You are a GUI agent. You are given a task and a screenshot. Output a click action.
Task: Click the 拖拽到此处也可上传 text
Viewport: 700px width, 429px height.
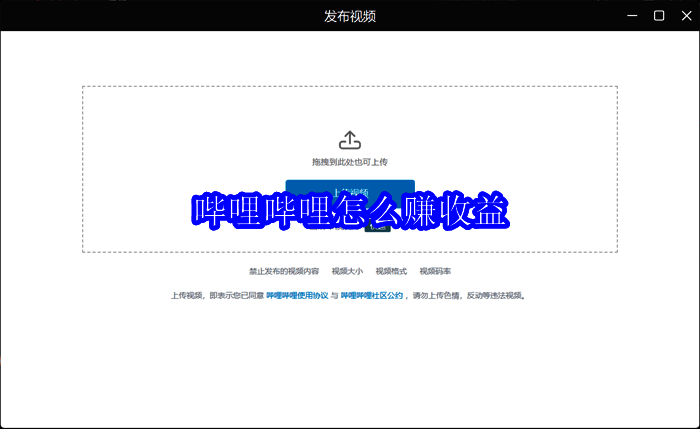pos(350,162)
